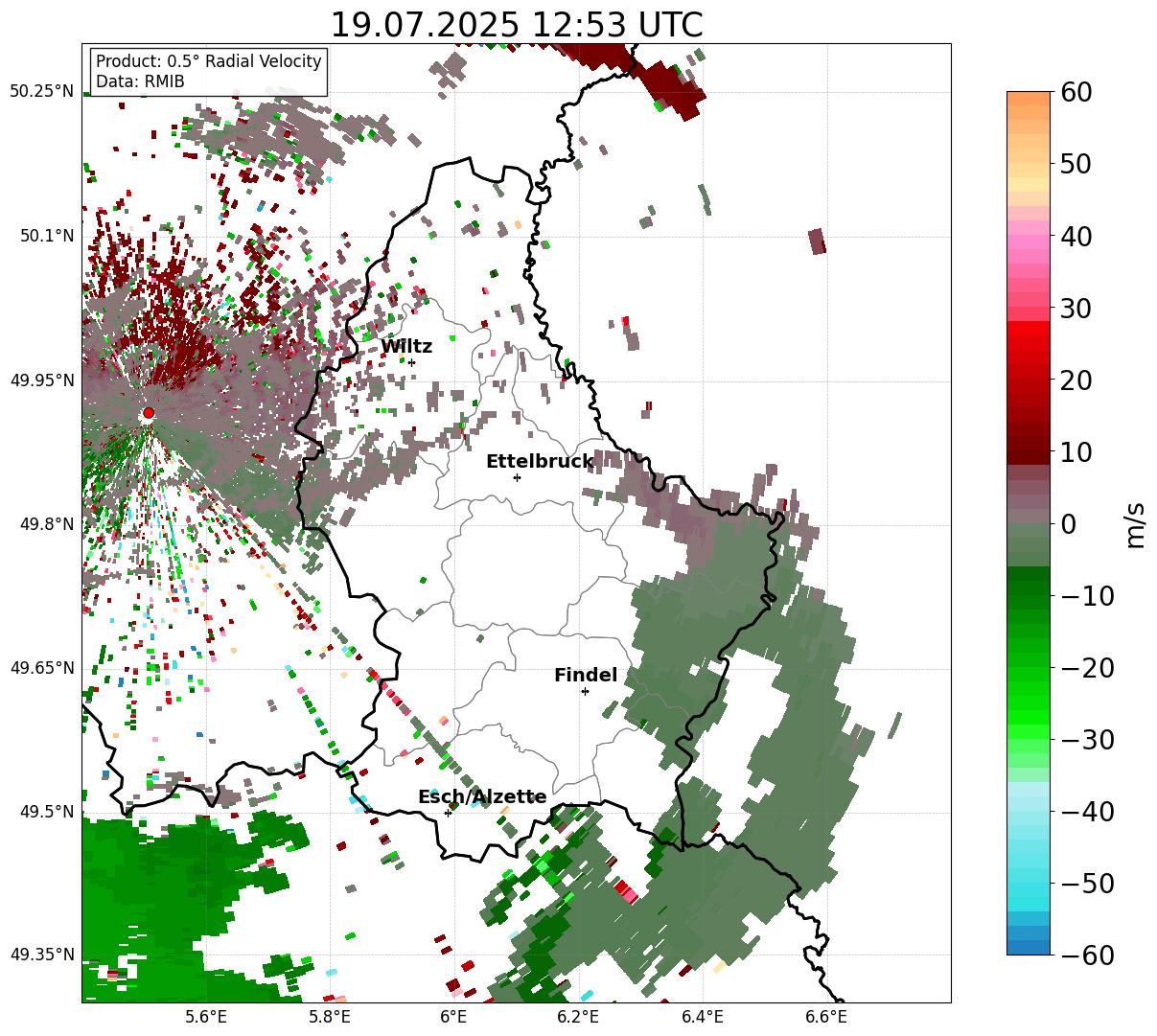Click the 50.25°N latitude label
The image size is (1157, 1036).
coord(41,91)
